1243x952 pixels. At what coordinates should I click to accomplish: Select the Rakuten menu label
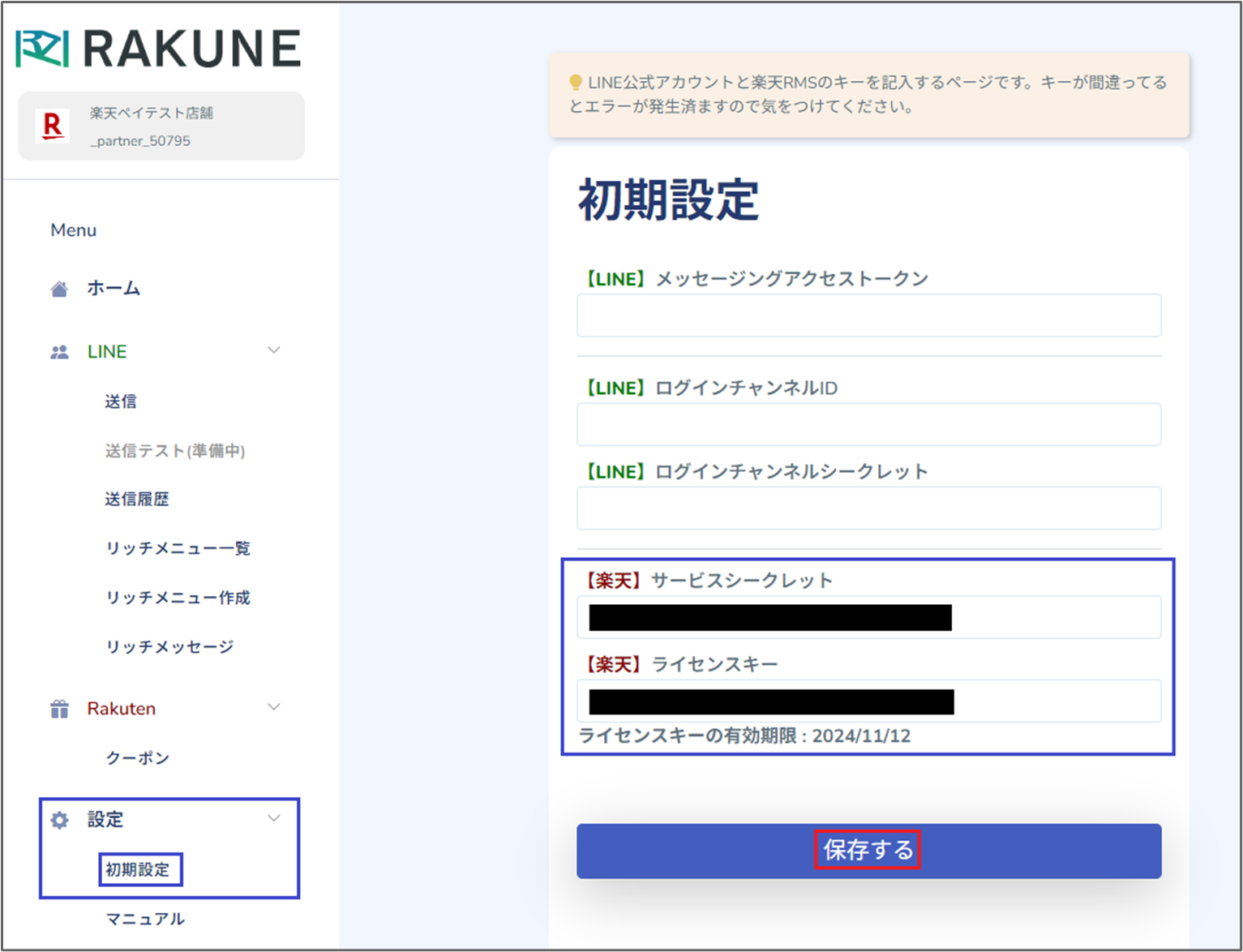click(x=122, y=709)
